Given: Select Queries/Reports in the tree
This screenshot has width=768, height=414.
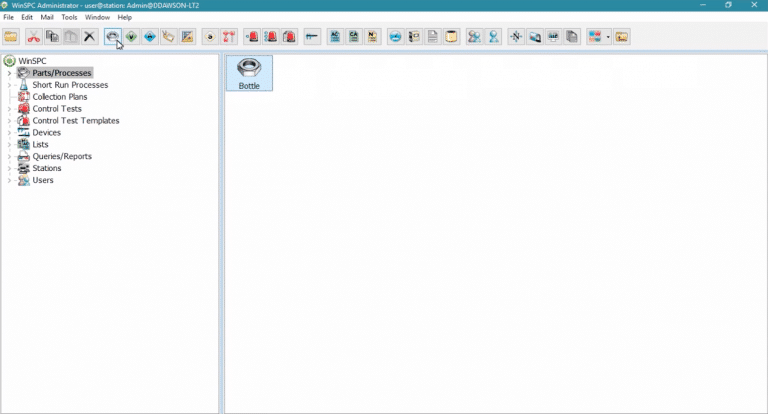Looking at the screenshot, I should point(62,157).
